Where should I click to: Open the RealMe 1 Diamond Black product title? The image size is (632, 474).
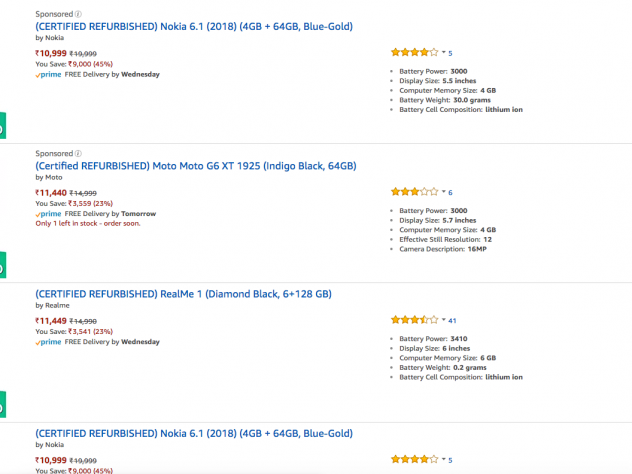(183, 294)
